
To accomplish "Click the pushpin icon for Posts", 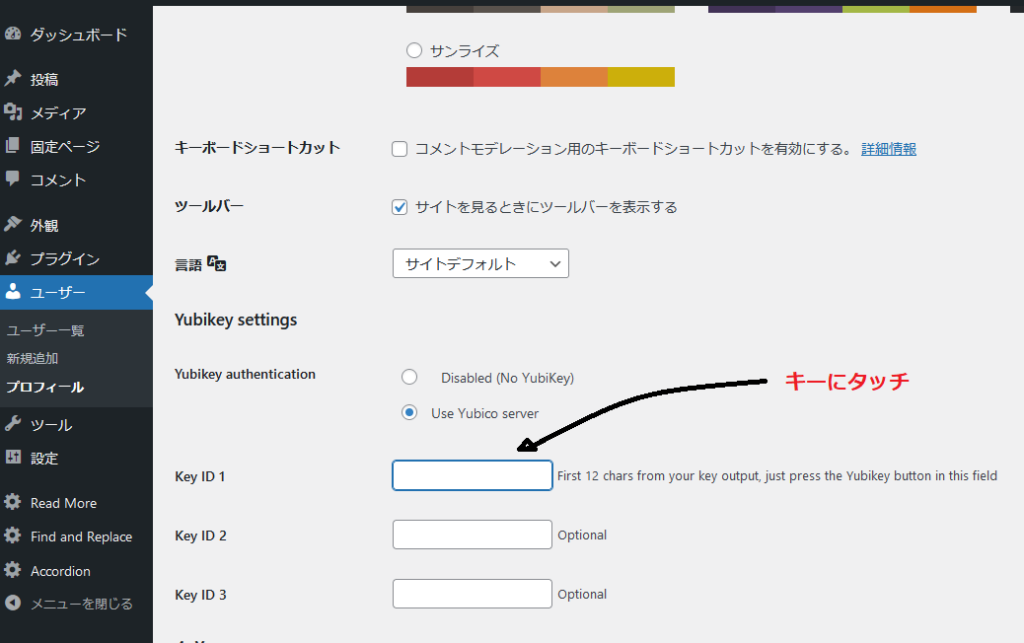I will pos(13,79).
